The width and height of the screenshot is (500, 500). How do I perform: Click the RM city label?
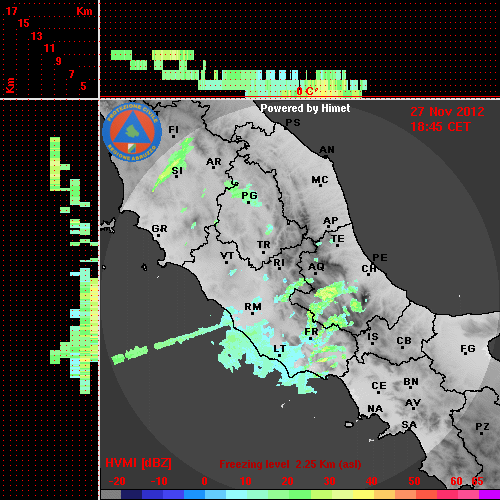(253, 307)
